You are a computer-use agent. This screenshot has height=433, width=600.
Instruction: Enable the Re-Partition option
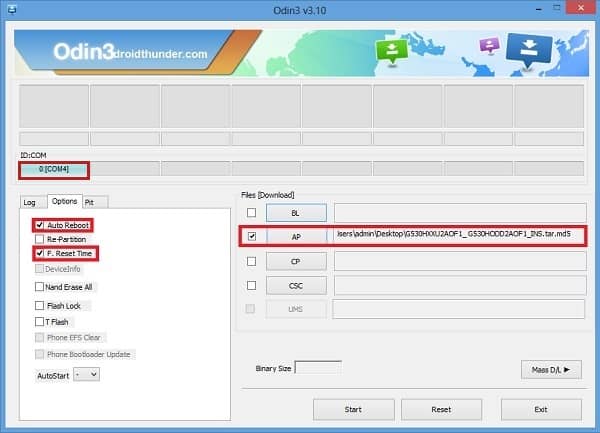coord(39,239)
